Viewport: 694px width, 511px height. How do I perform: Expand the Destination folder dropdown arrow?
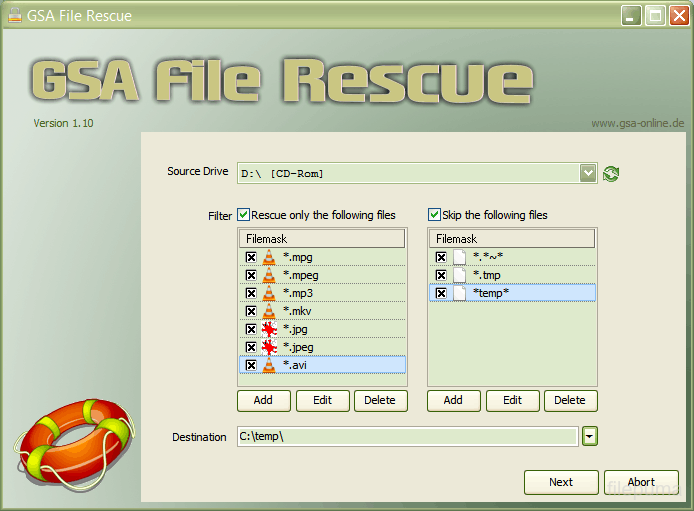pos(590,436)
